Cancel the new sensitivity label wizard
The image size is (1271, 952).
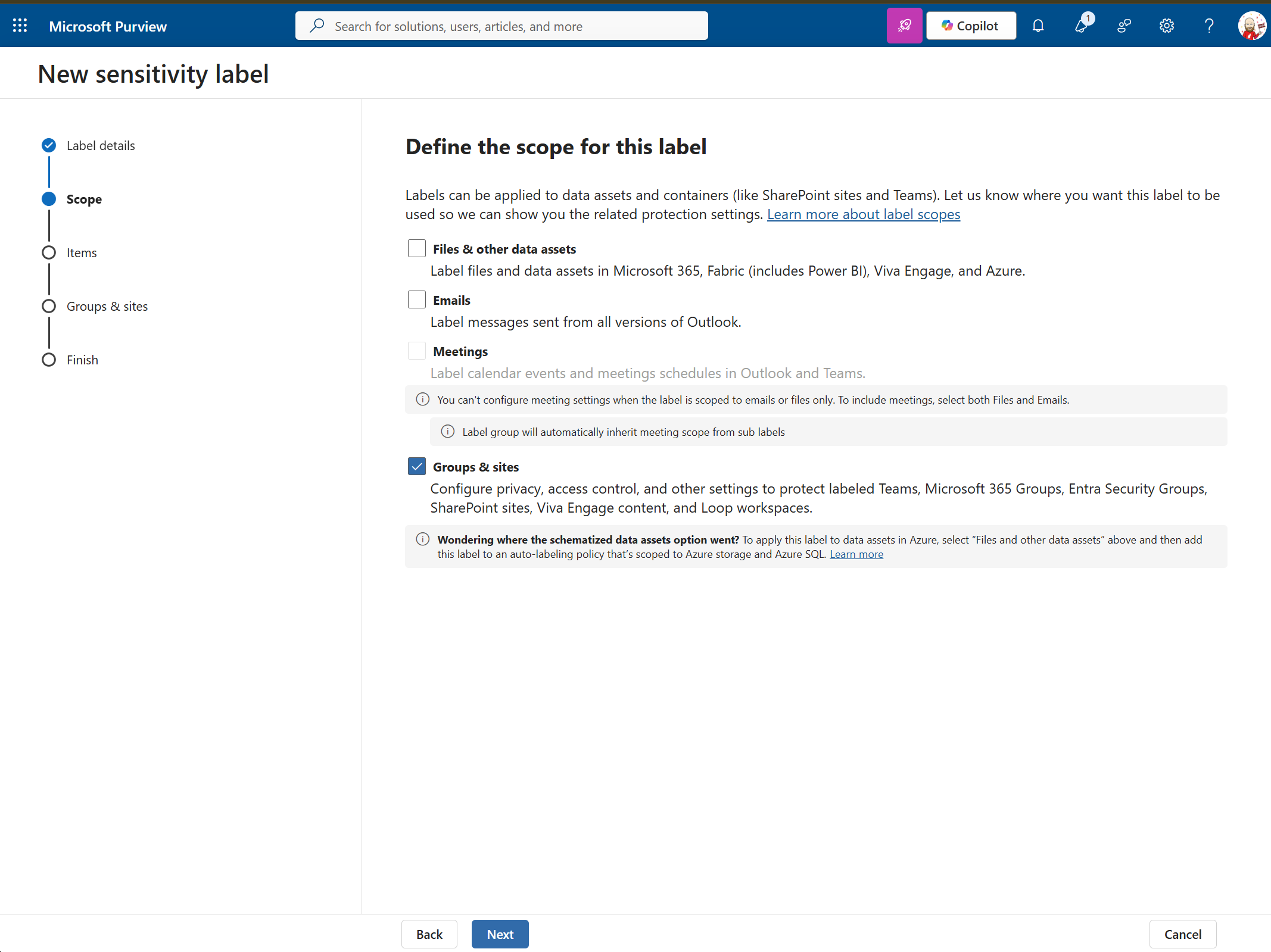pyautogui.click(x=1183, y=934)
